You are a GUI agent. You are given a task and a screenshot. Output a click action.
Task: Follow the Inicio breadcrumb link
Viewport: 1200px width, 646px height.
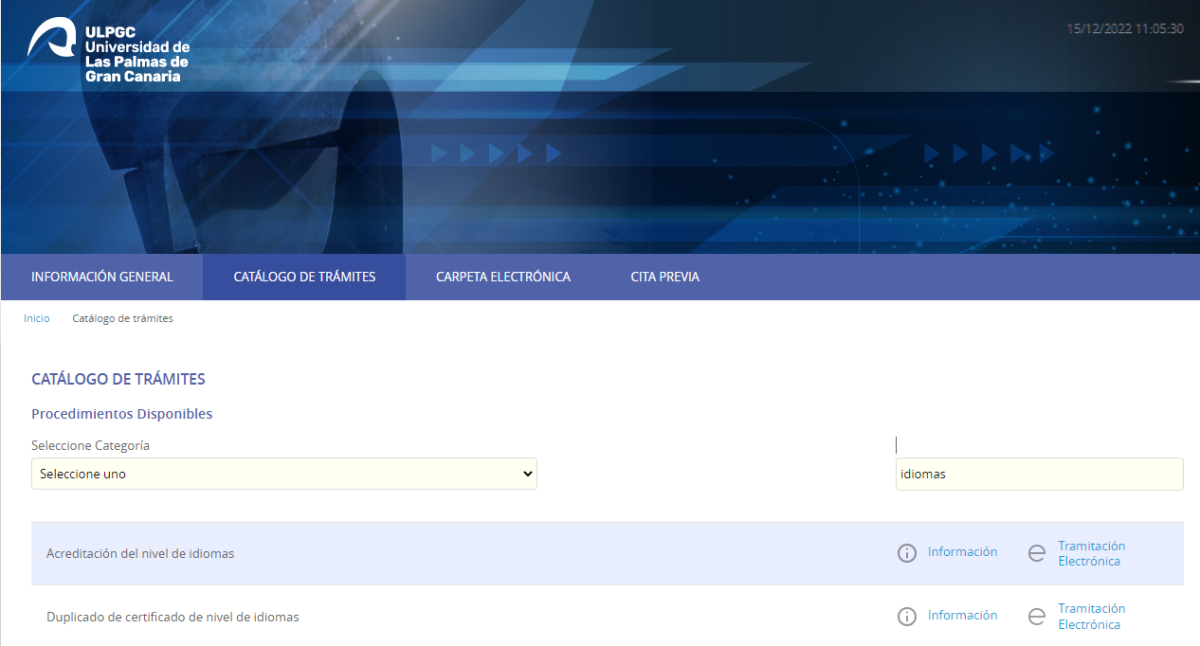(37, 318)
